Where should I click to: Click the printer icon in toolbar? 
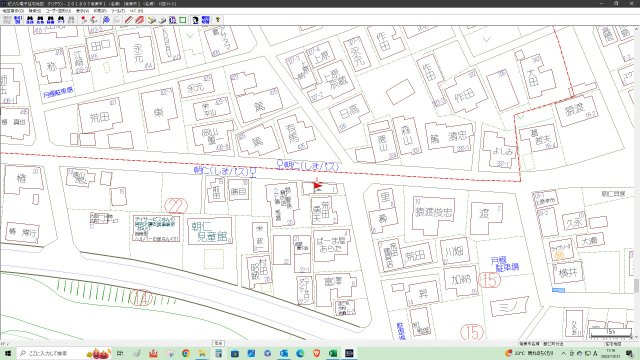tap(151, 20)
